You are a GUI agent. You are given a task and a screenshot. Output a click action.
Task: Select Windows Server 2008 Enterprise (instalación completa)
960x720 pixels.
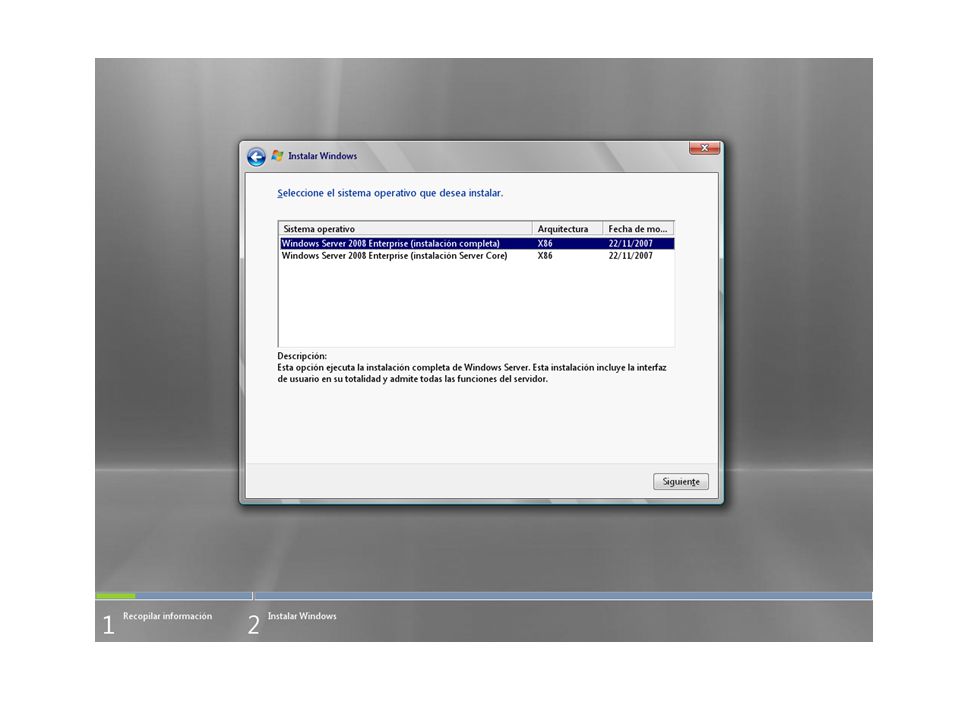click(x=476, y=244)
